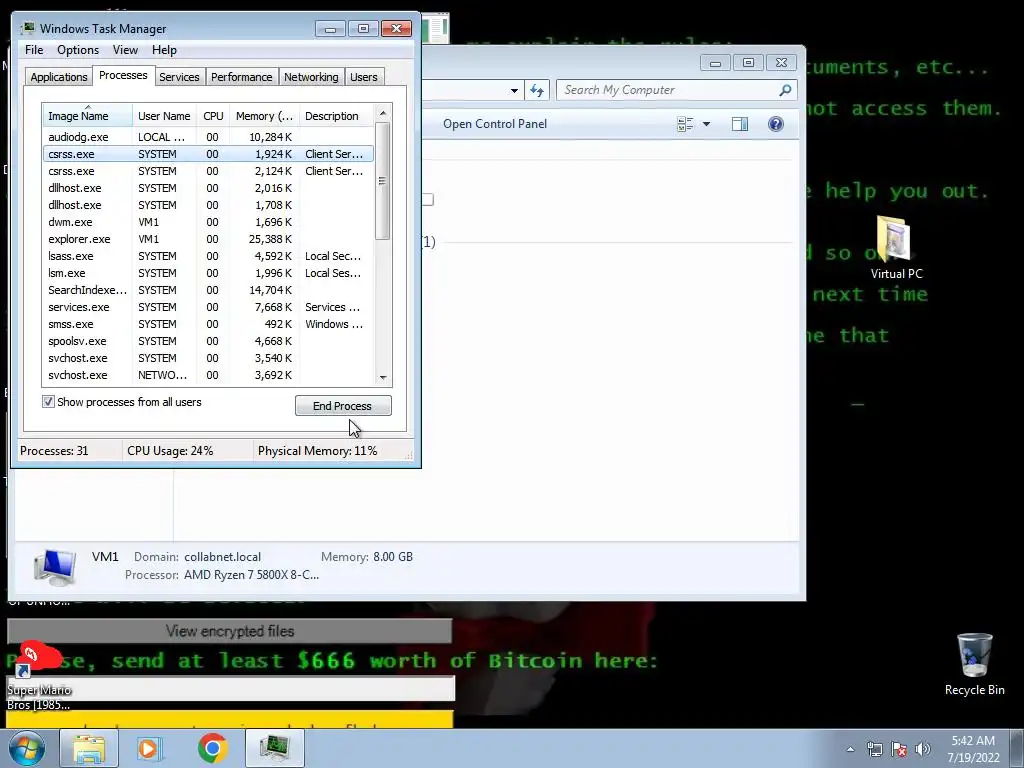This screenshot has width=1024, height=768.
Task: Click the change view icon in Explorer
Action: [x=685, y=124]
